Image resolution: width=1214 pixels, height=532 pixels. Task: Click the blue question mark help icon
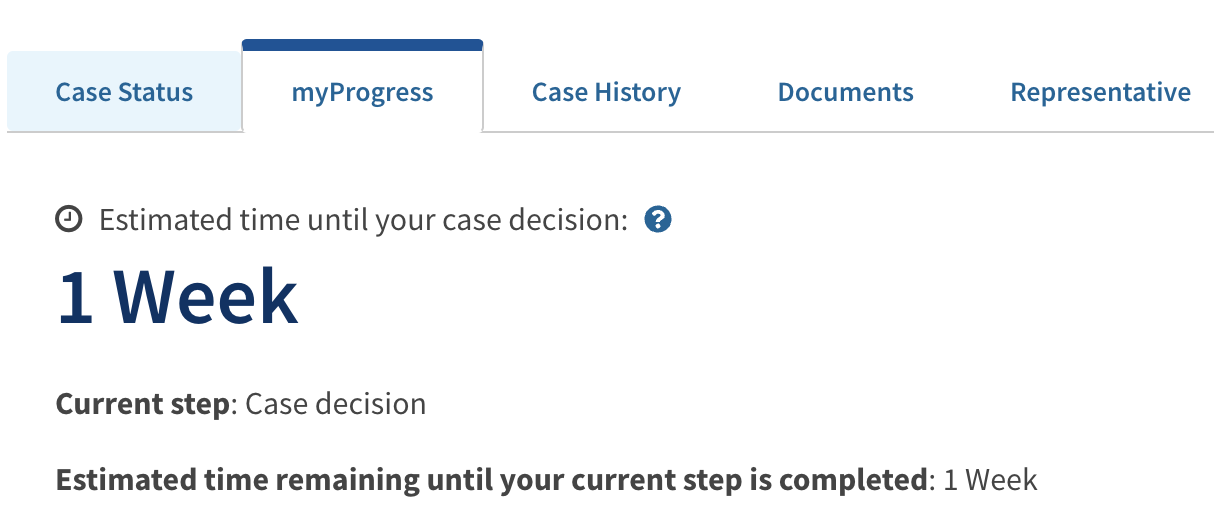(x=657, y=220)
